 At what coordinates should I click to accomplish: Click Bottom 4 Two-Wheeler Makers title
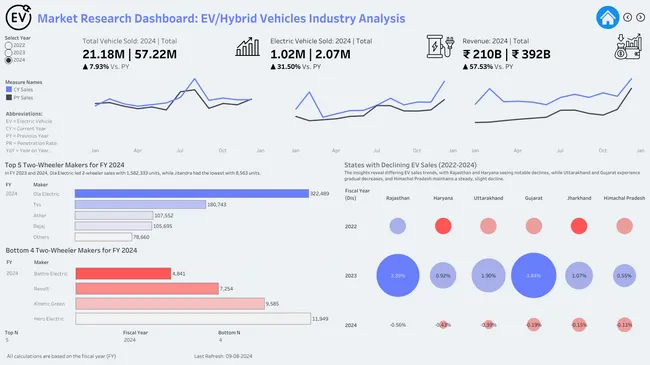(x=71, y=250)
